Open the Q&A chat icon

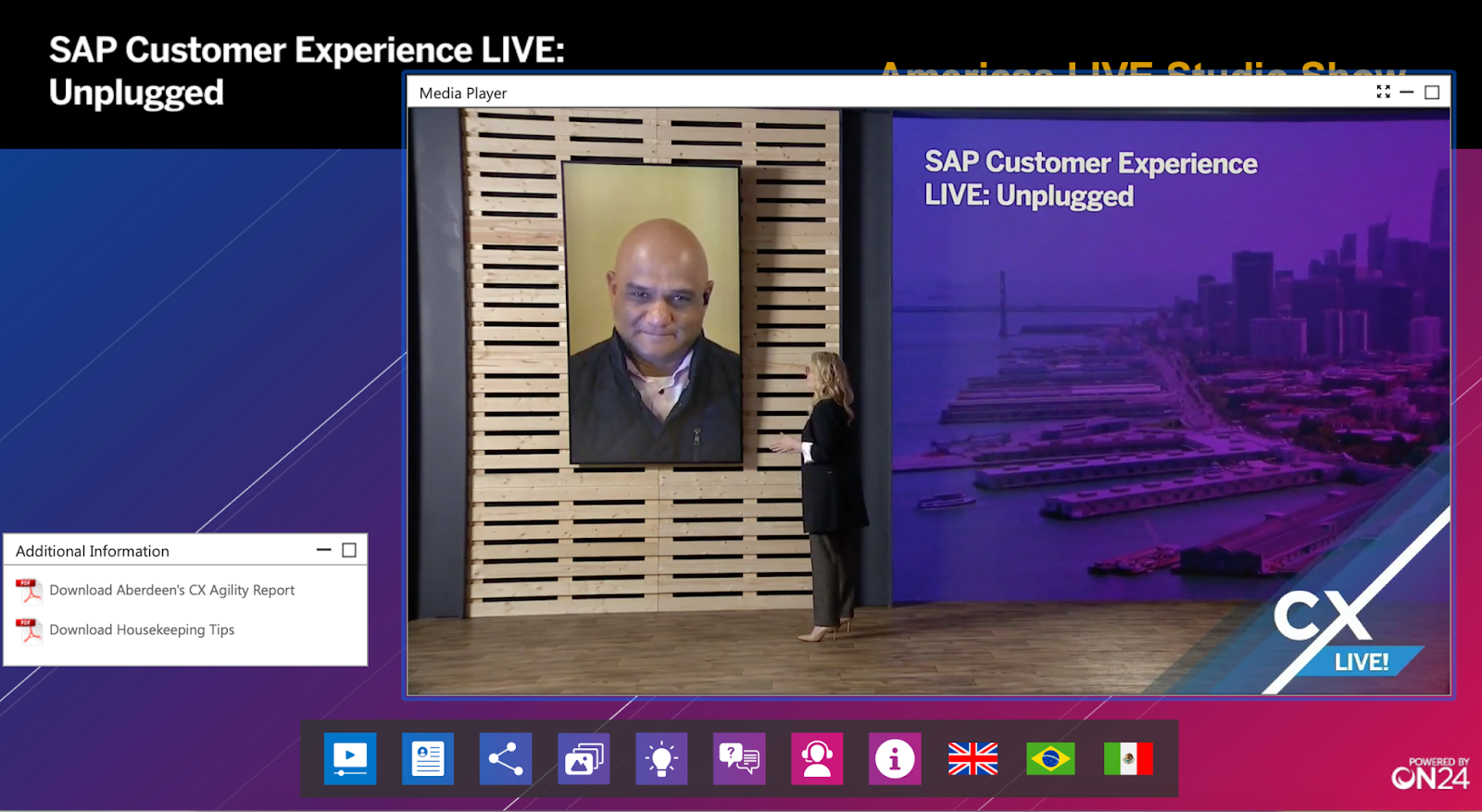coord(739,758)
